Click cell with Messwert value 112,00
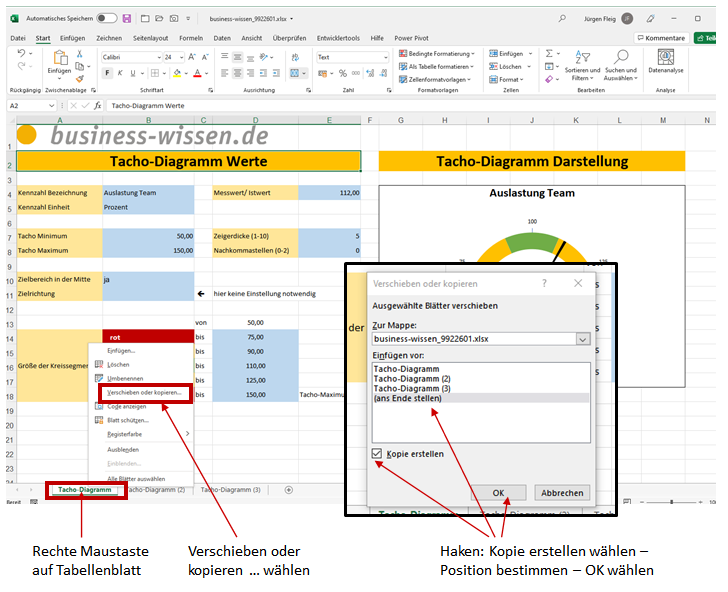Screen dimensions: 728x592 point(329,193)
